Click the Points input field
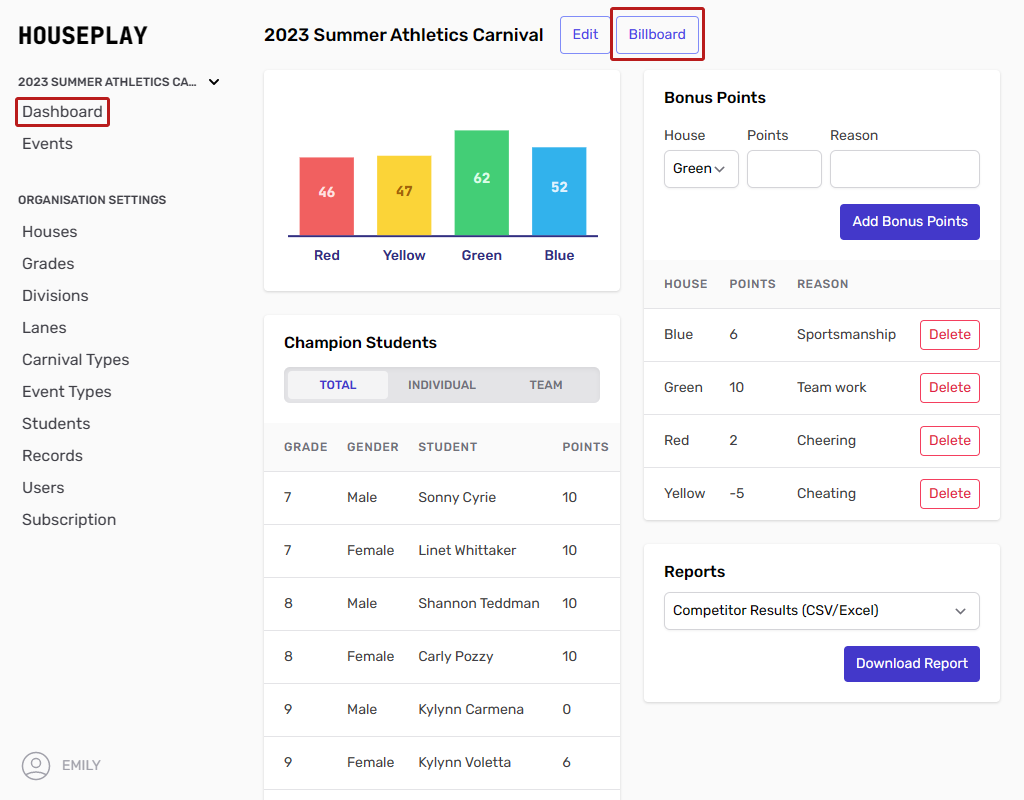Screen dimensions: 1024x800 [x=784, y=169]
